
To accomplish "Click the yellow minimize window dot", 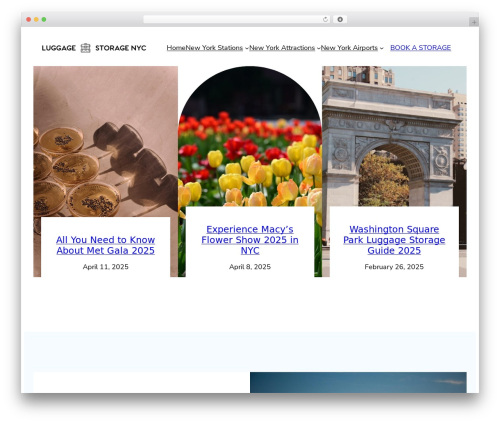I will (x=36, y=19).
